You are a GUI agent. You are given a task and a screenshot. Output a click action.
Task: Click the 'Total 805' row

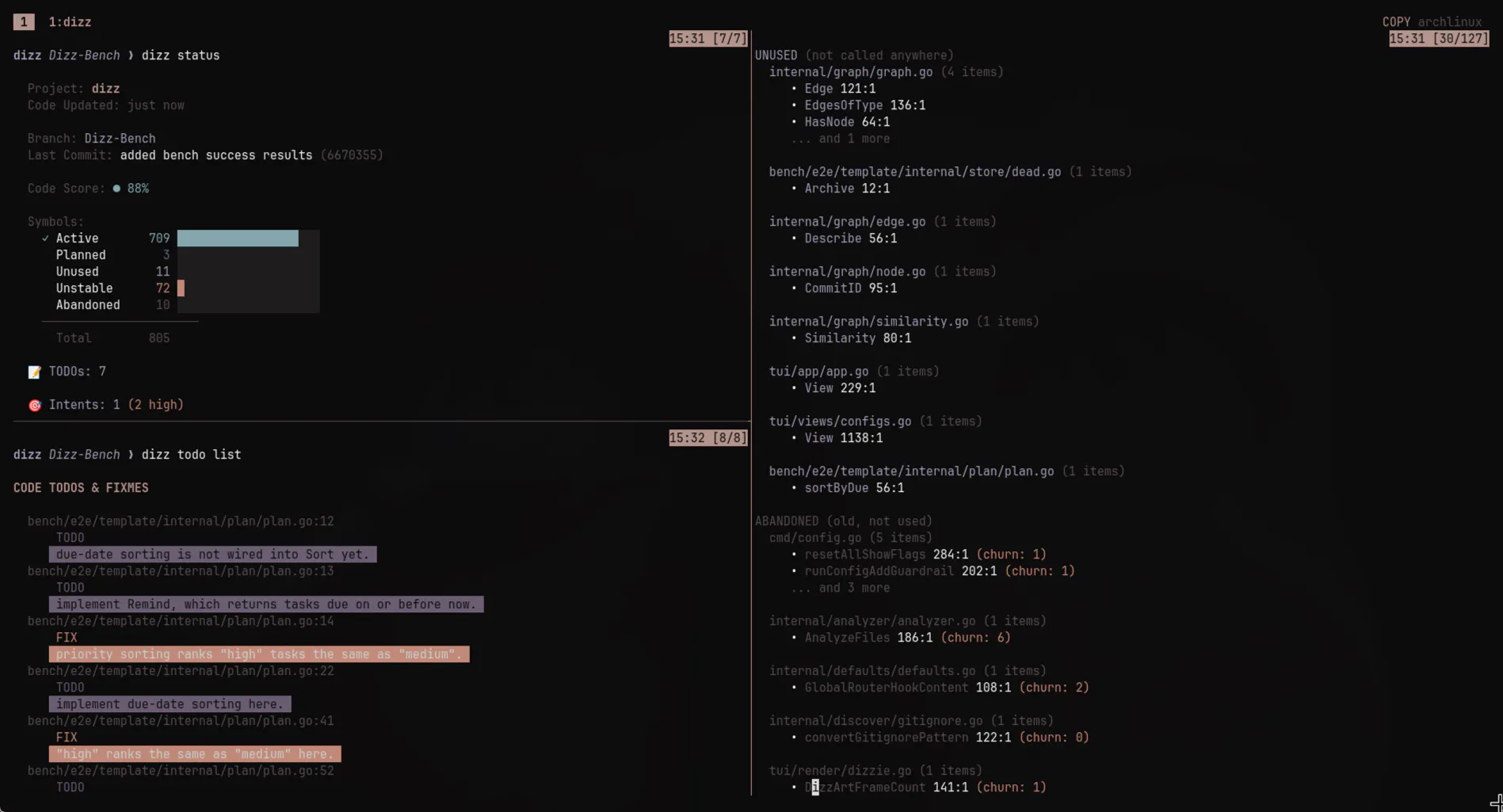point(113,338)
